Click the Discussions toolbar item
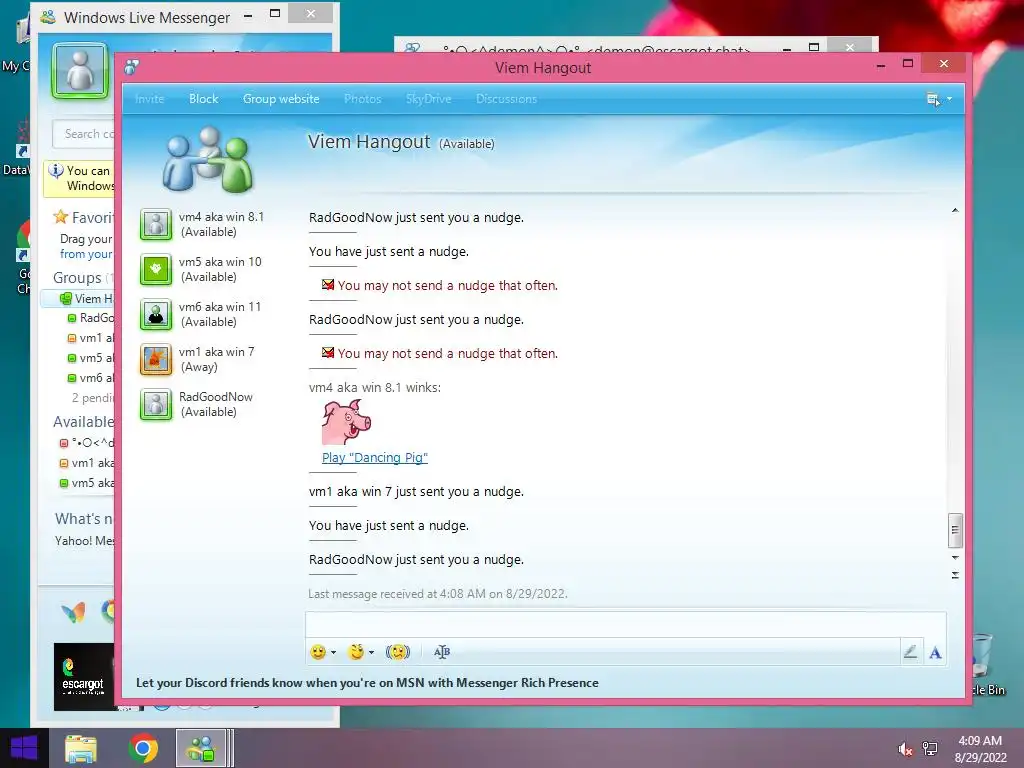Image resolution: width=1024 pixels, height=768 pixels. point(506,99)
